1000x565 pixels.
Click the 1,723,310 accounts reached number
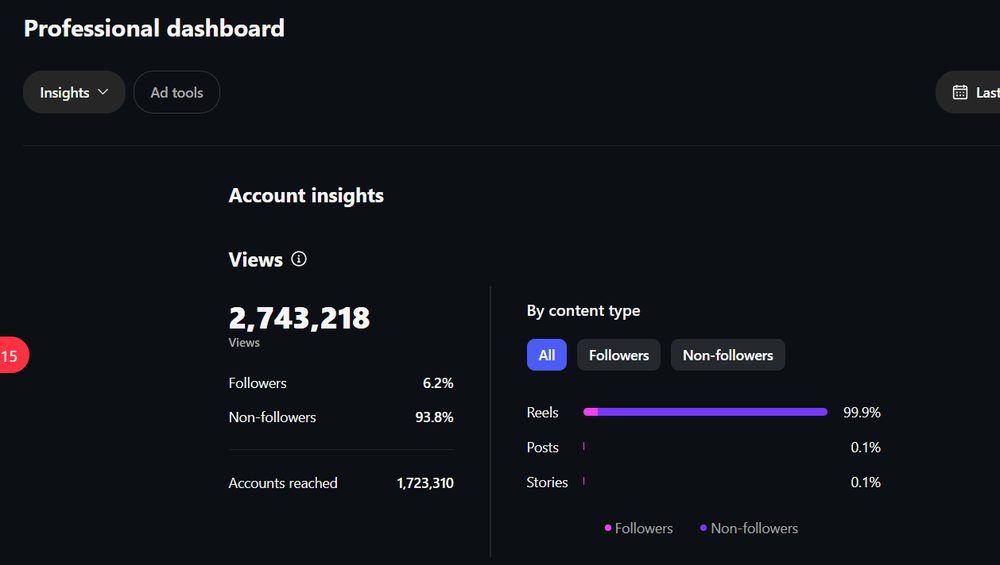click(425, 483)
